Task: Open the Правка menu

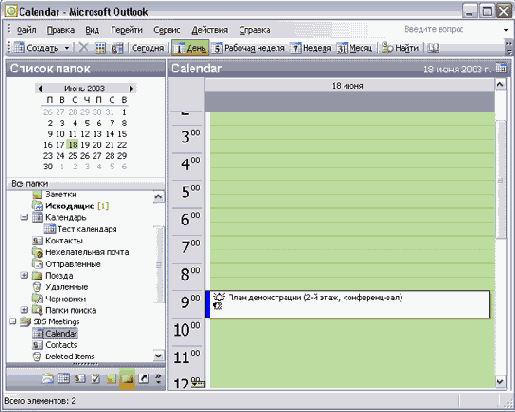Action: click(61, 30)
